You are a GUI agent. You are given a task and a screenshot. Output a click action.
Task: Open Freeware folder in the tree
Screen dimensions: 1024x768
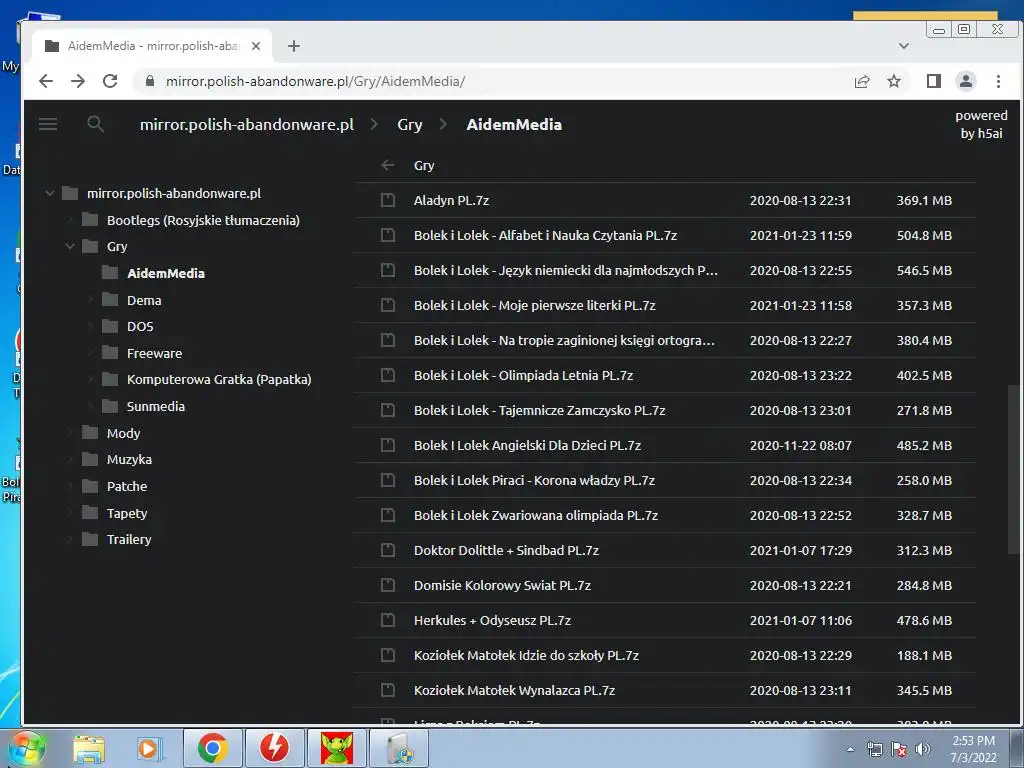click(x=154, y=353)
